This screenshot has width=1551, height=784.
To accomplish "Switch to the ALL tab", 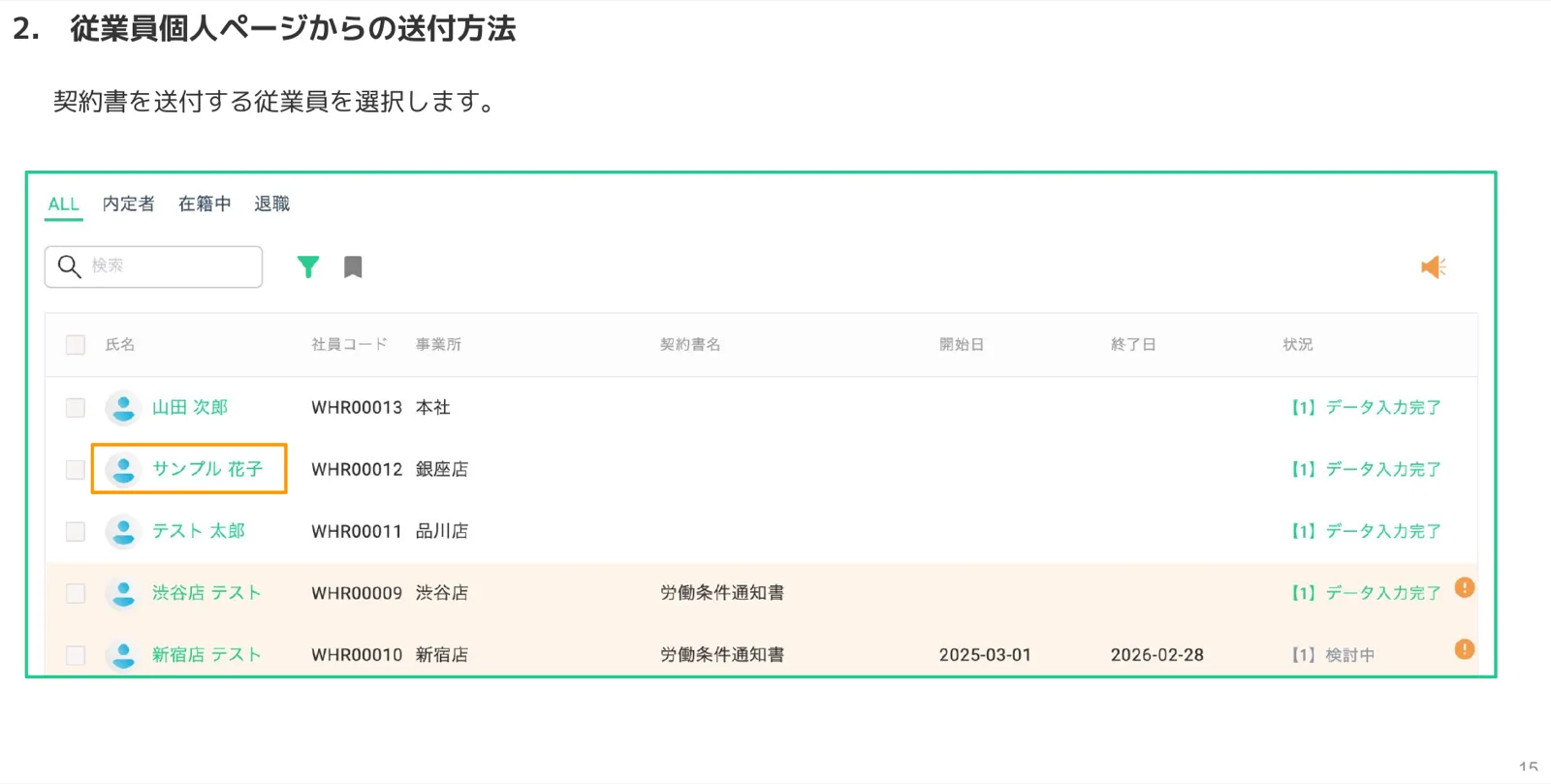I will pos(63,204).
